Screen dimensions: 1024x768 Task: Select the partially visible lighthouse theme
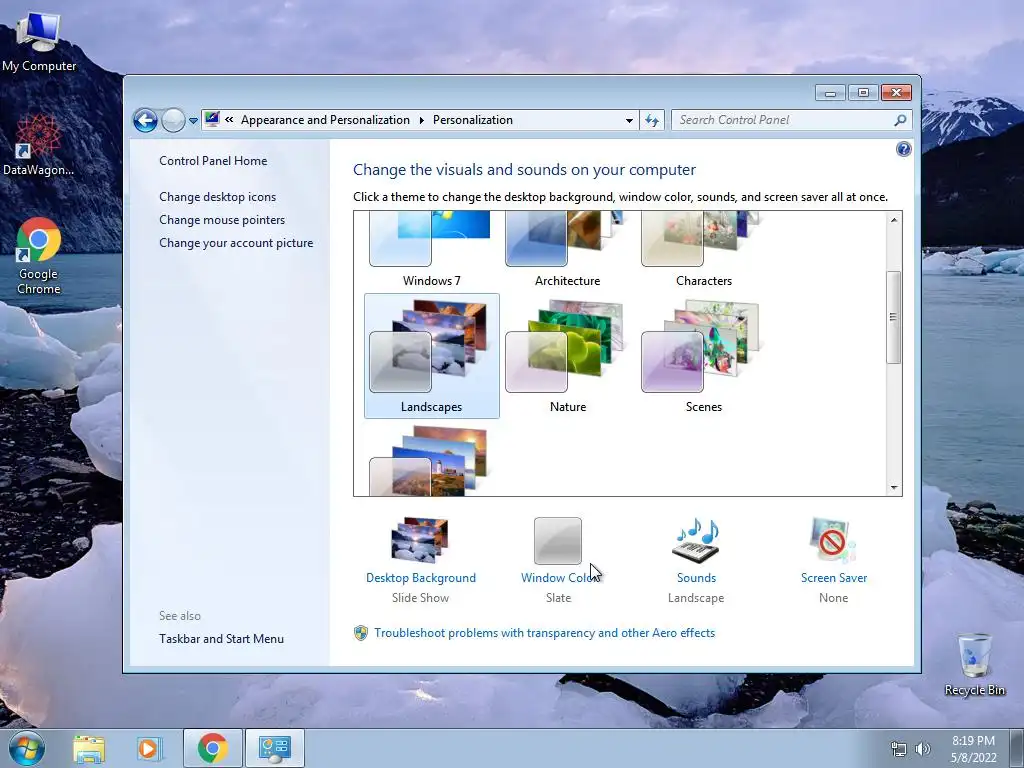431,460
